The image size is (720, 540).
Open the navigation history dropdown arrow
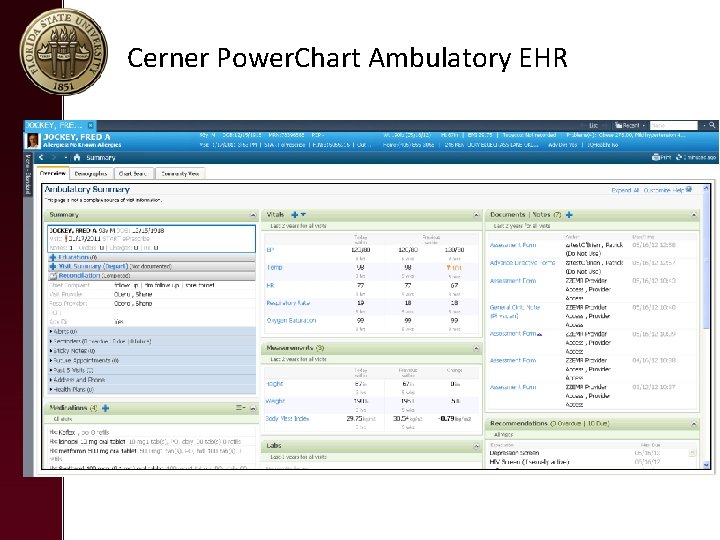(x=66, y=158)
